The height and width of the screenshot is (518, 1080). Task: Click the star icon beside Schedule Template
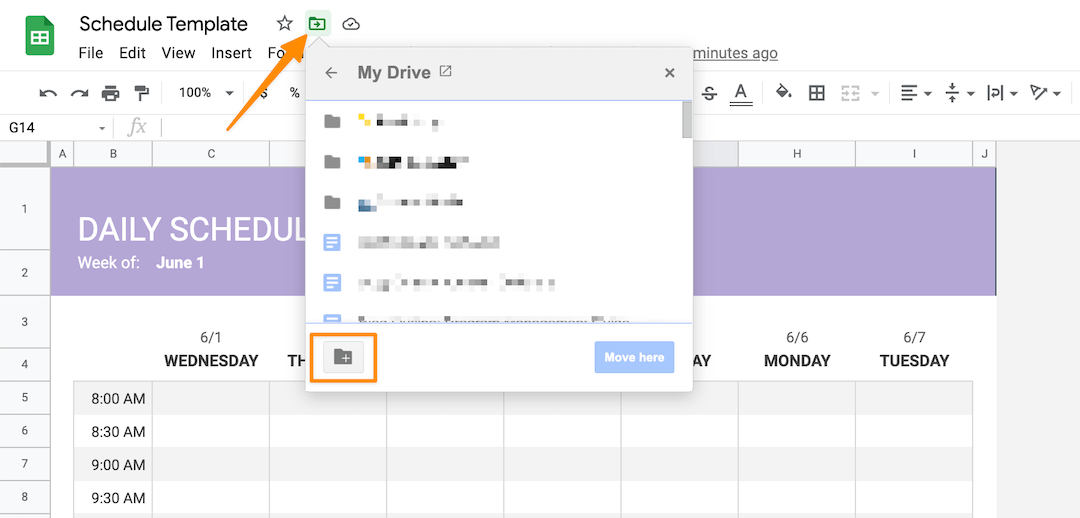[285, 24]
